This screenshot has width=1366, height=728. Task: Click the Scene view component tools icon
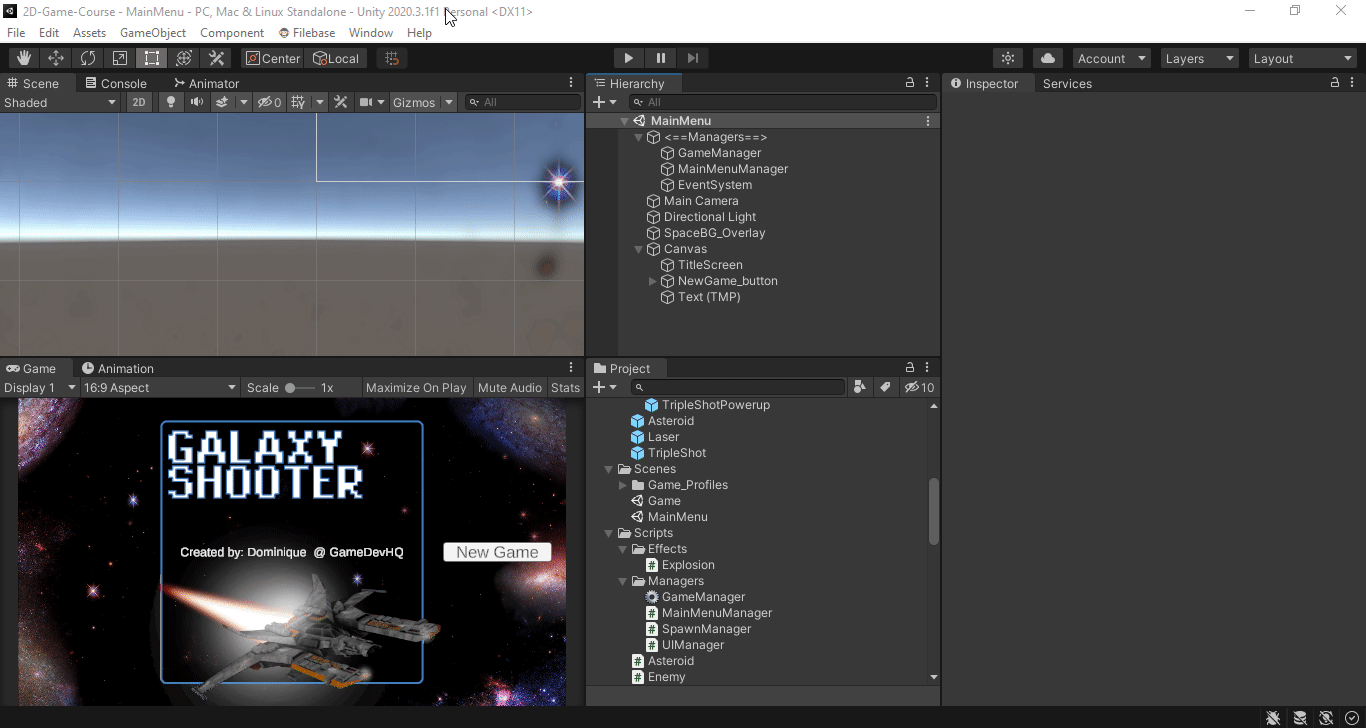(340, 102)
